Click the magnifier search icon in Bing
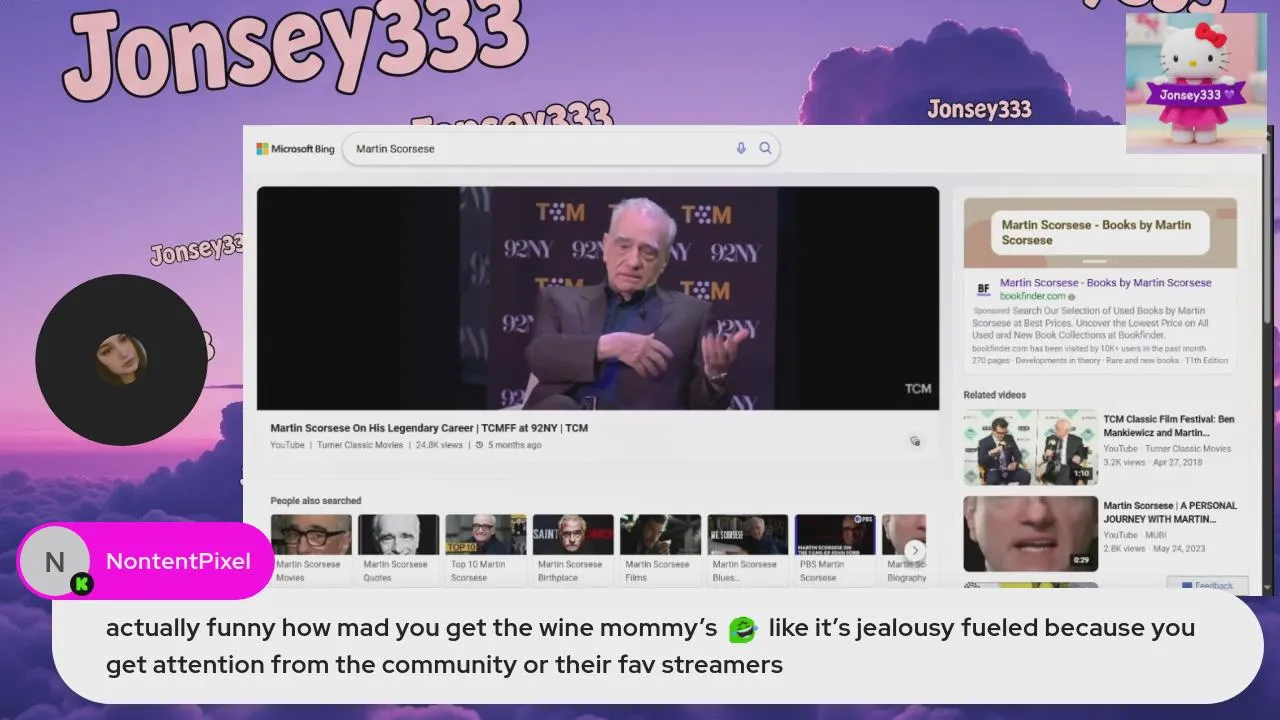The width and height of the screenshot is (1280, 720). click(765, 148)
